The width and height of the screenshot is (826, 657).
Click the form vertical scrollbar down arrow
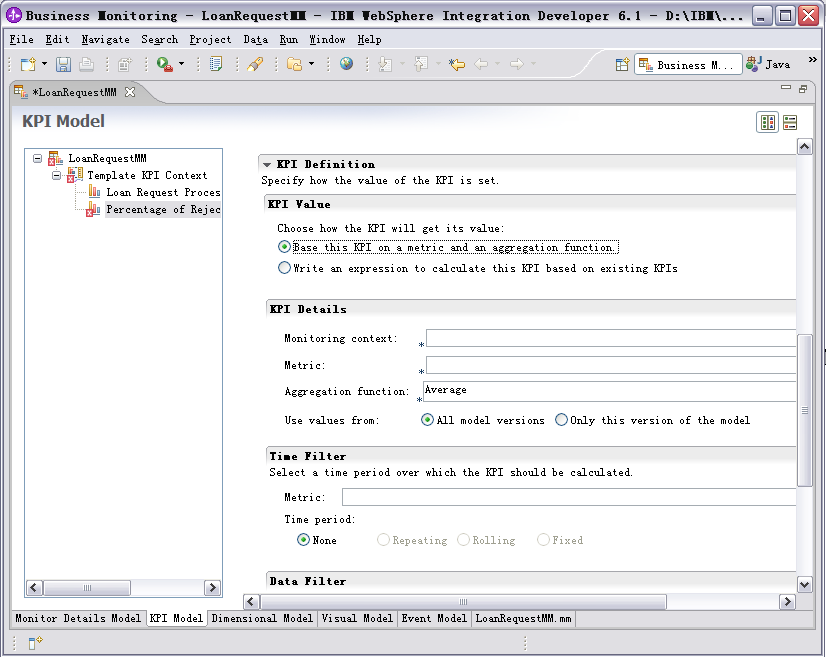804,584
